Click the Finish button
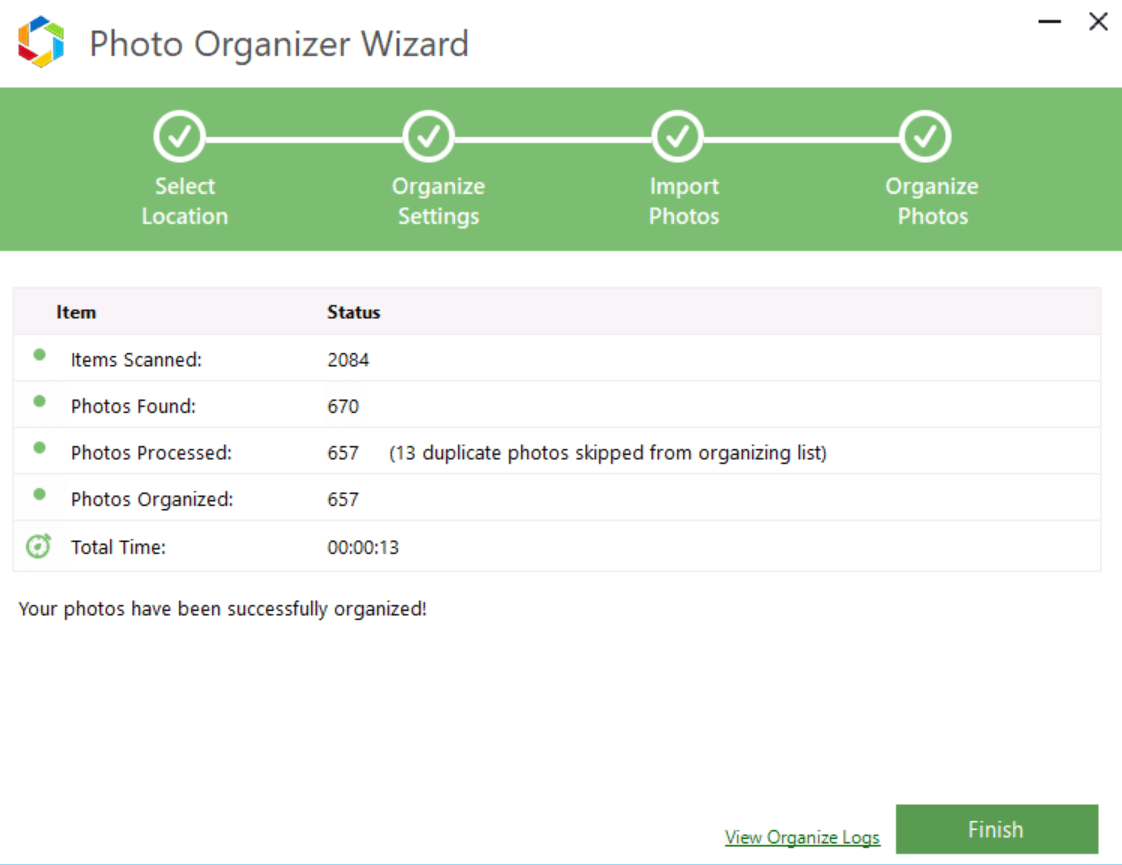This screenshot has width=1122, height=865. tap(996, 829)
